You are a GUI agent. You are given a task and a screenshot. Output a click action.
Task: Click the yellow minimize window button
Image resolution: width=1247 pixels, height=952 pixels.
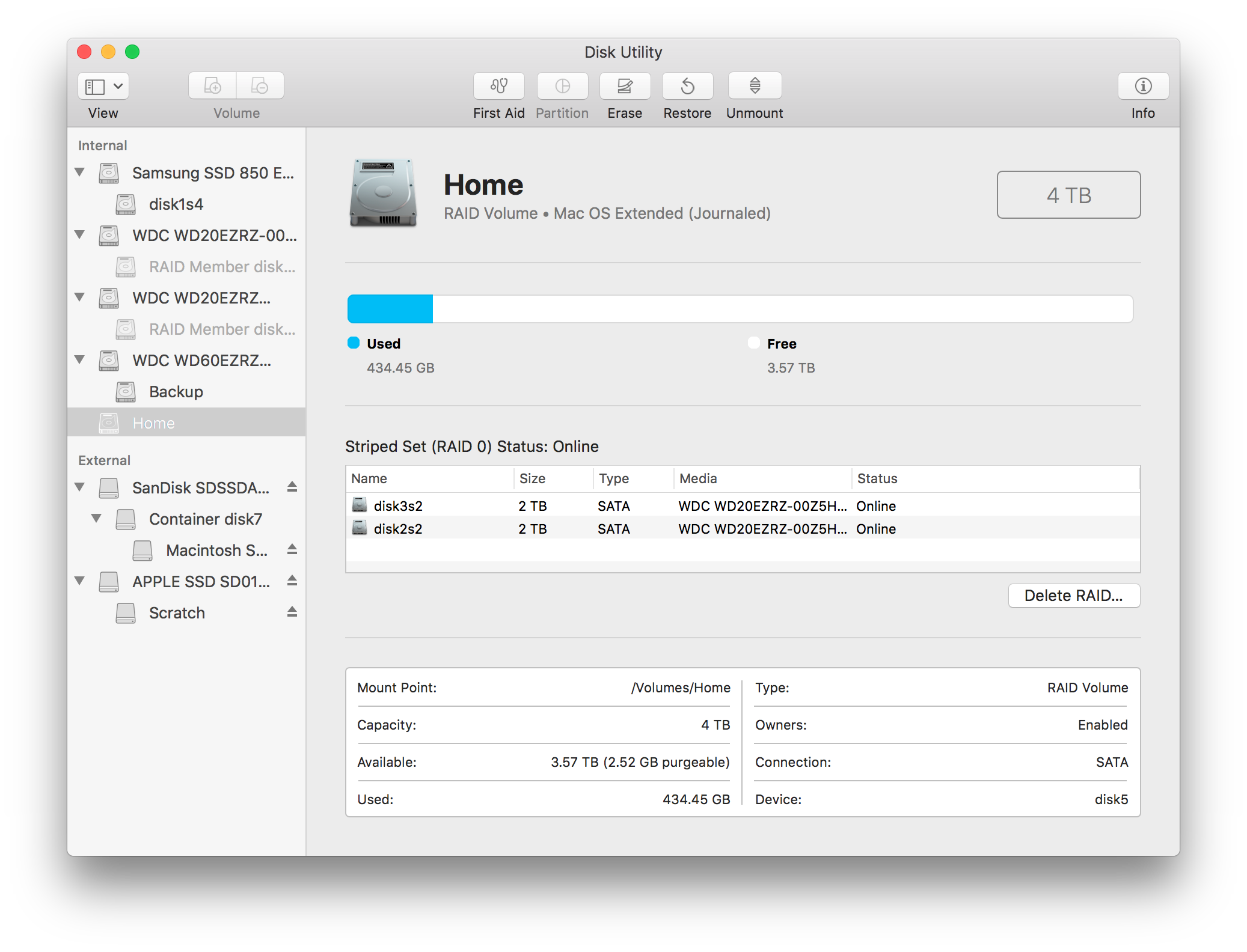coord(108,52)
